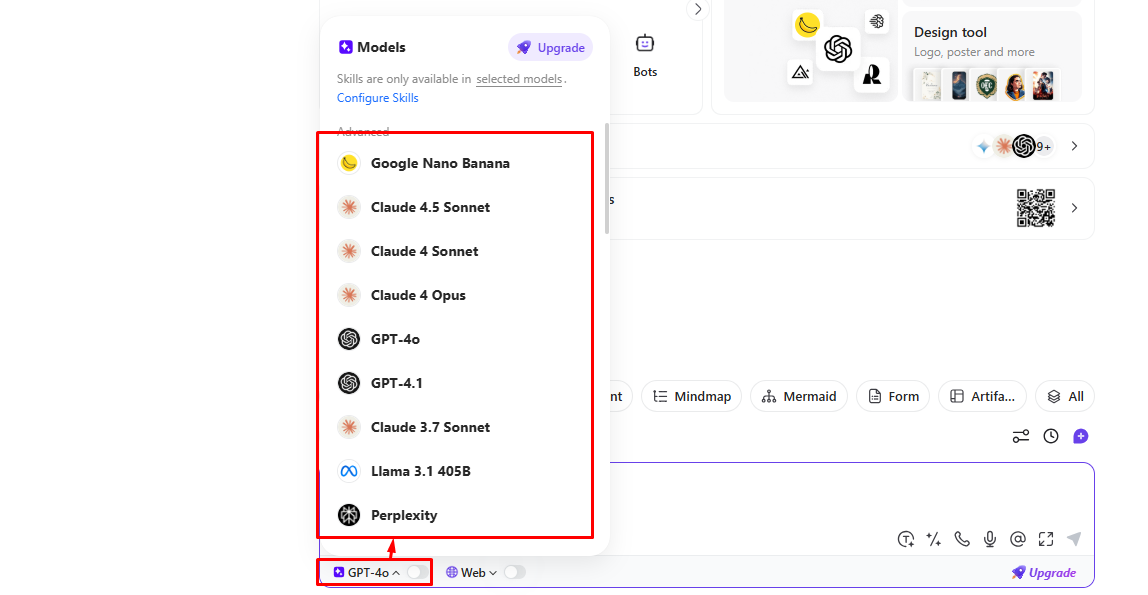1148x595 pixels.
Task: Click the @ mention icon
Action: coord(1018,539)
